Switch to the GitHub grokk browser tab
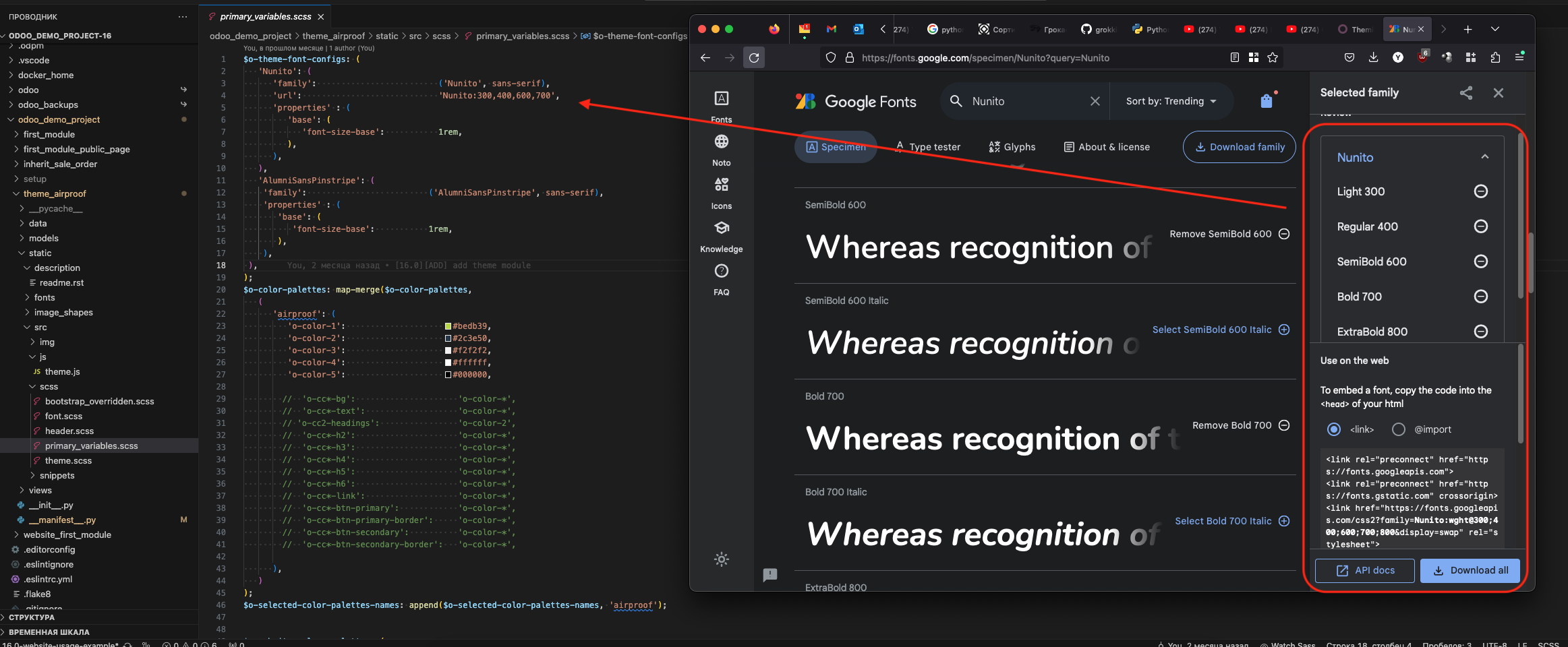The width and height of the screenshot is (1568, 647). pyautogui.click(x=1098, y=29)
